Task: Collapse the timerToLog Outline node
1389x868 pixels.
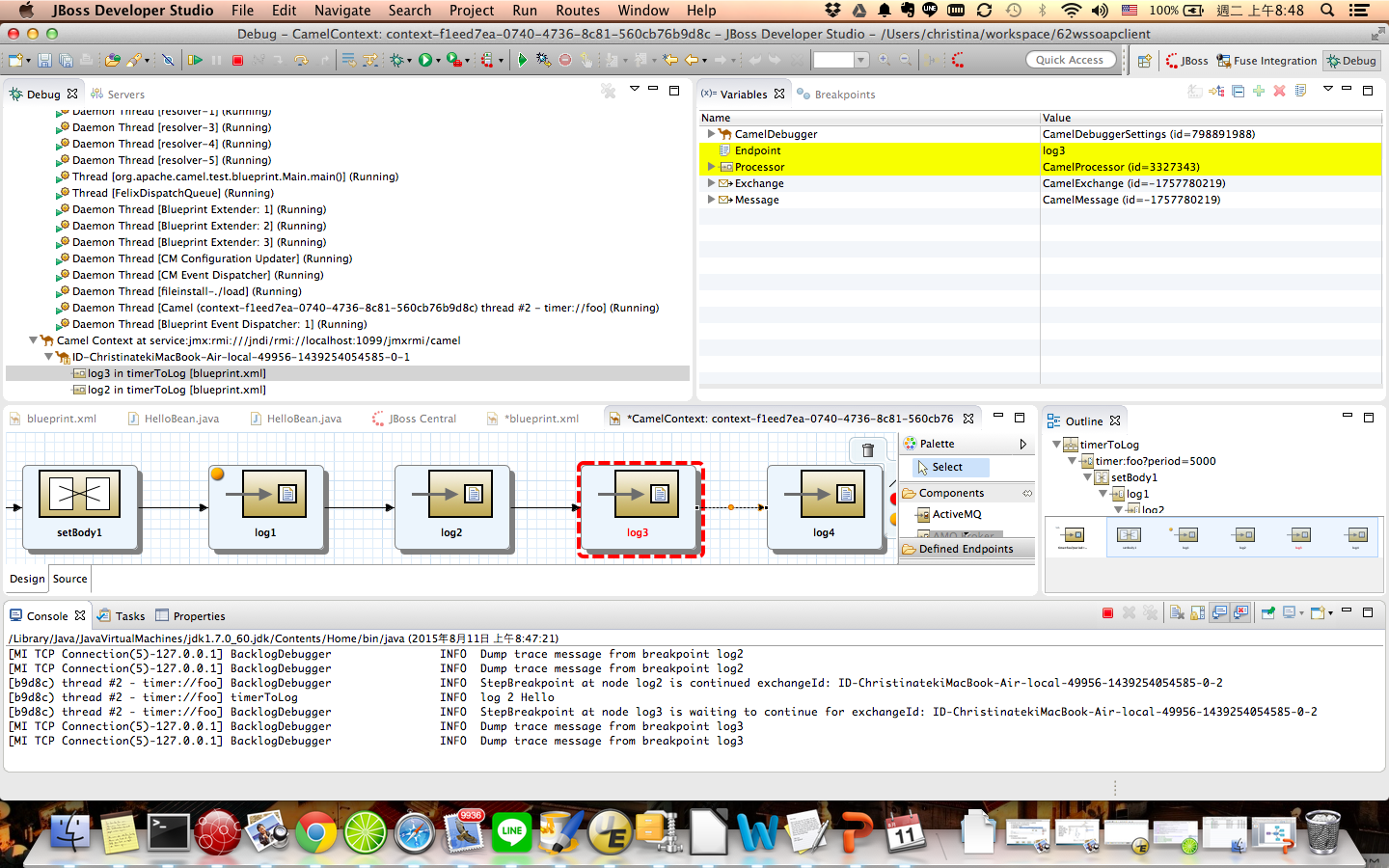Action: [1056, 445]
